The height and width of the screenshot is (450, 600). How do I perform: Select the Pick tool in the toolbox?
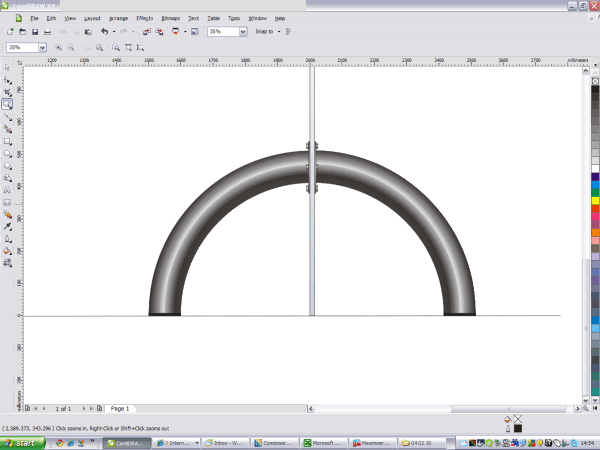(7, 69)
